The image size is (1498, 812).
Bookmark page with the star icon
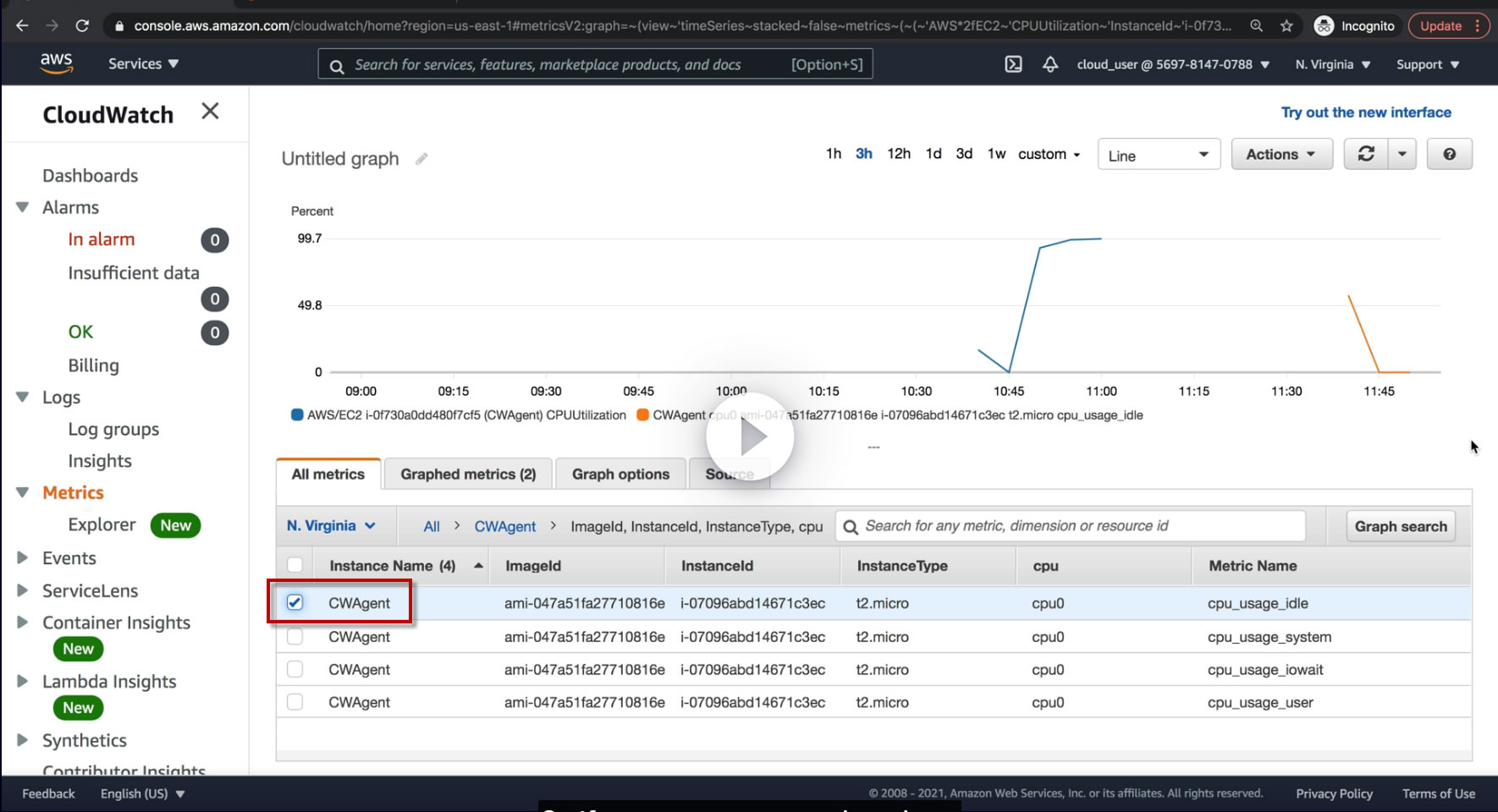pyautogui.click(x=1286, y=26)
